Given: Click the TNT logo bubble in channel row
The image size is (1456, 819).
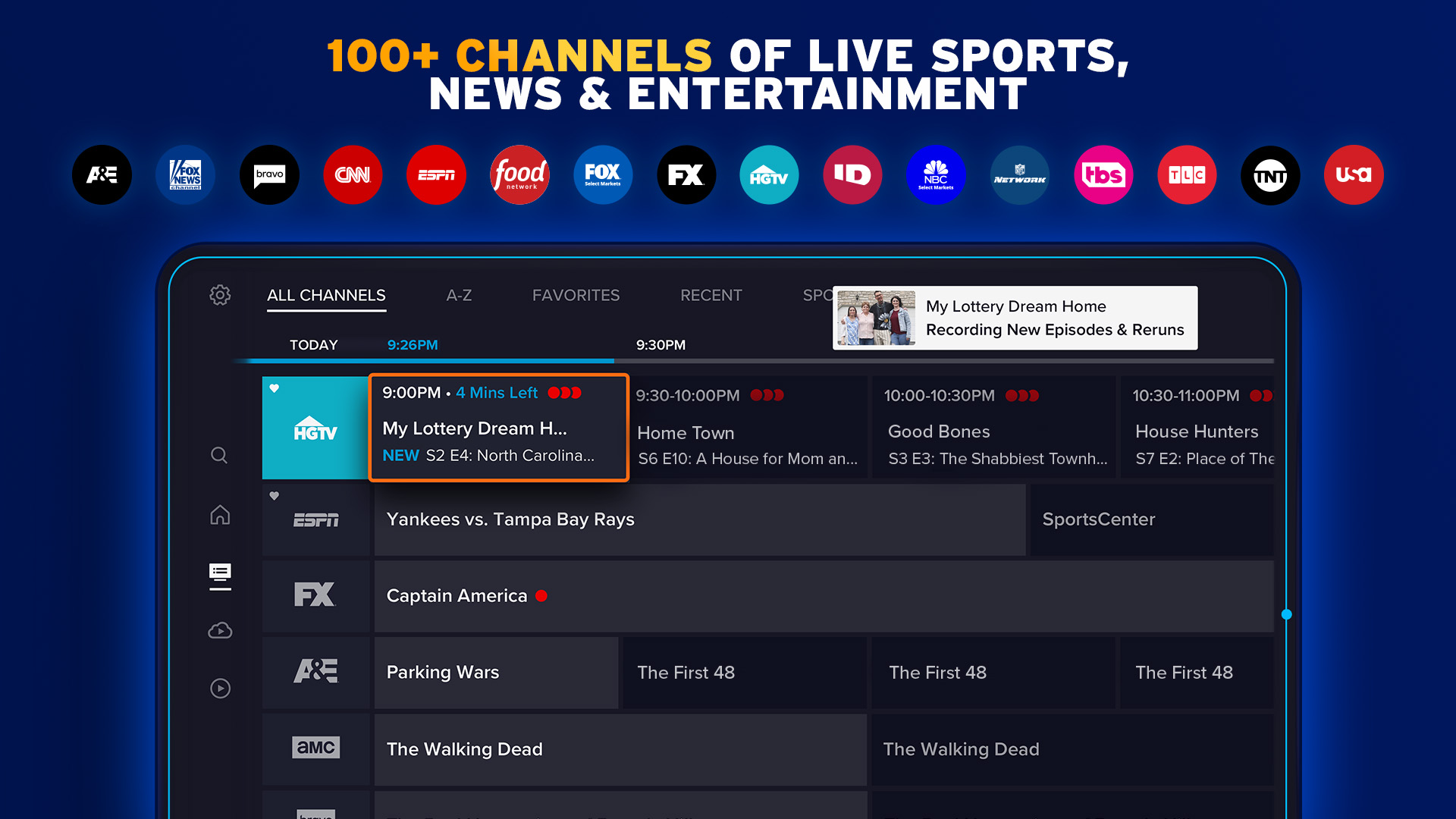Looking at the screenshot, I should 1270,174.
